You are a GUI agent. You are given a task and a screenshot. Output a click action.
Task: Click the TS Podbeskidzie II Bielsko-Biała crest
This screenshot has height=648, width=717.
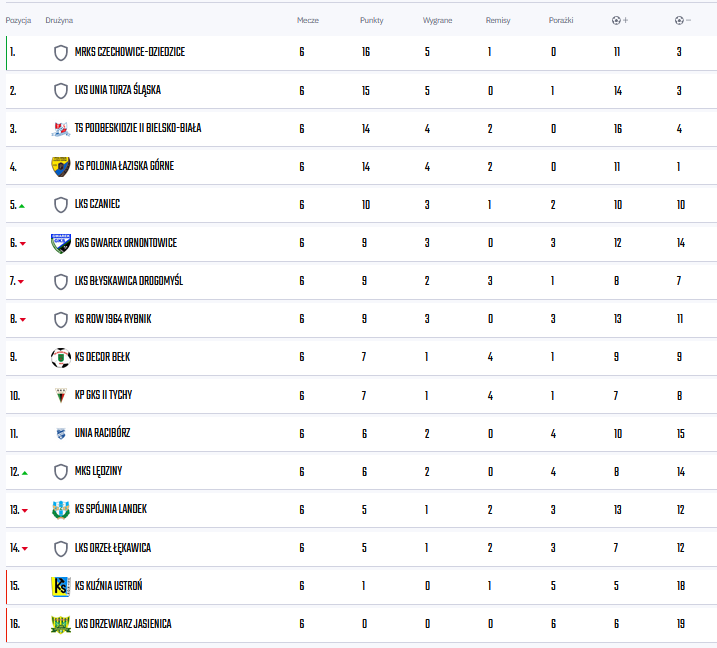(x=60, y=129)
